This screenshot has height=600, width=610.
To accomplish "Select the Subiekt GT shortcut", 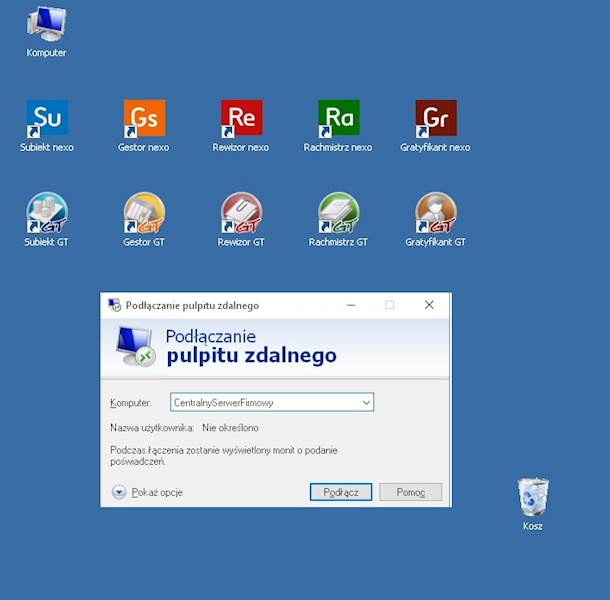I will pyautogui.click(x=47, y=220).
